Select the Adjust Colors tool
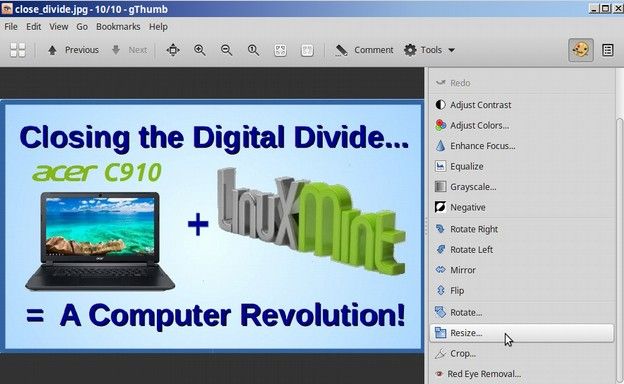The height and width of the screenshot is (384, 624). pyautogui.click(x=479, y=125)
